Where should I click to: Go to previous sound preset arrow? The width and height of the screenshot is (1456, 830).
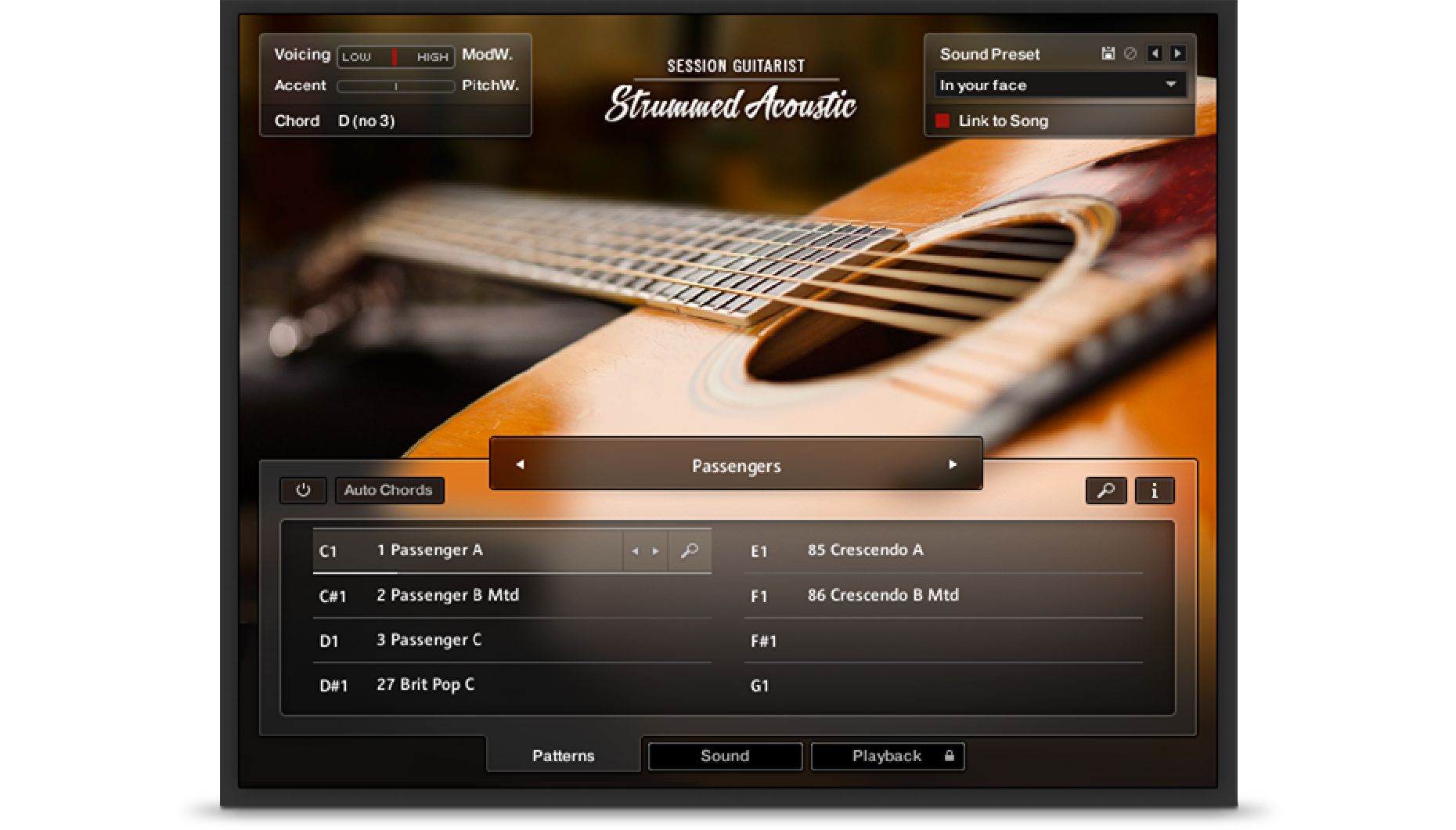click(1155, 53)
